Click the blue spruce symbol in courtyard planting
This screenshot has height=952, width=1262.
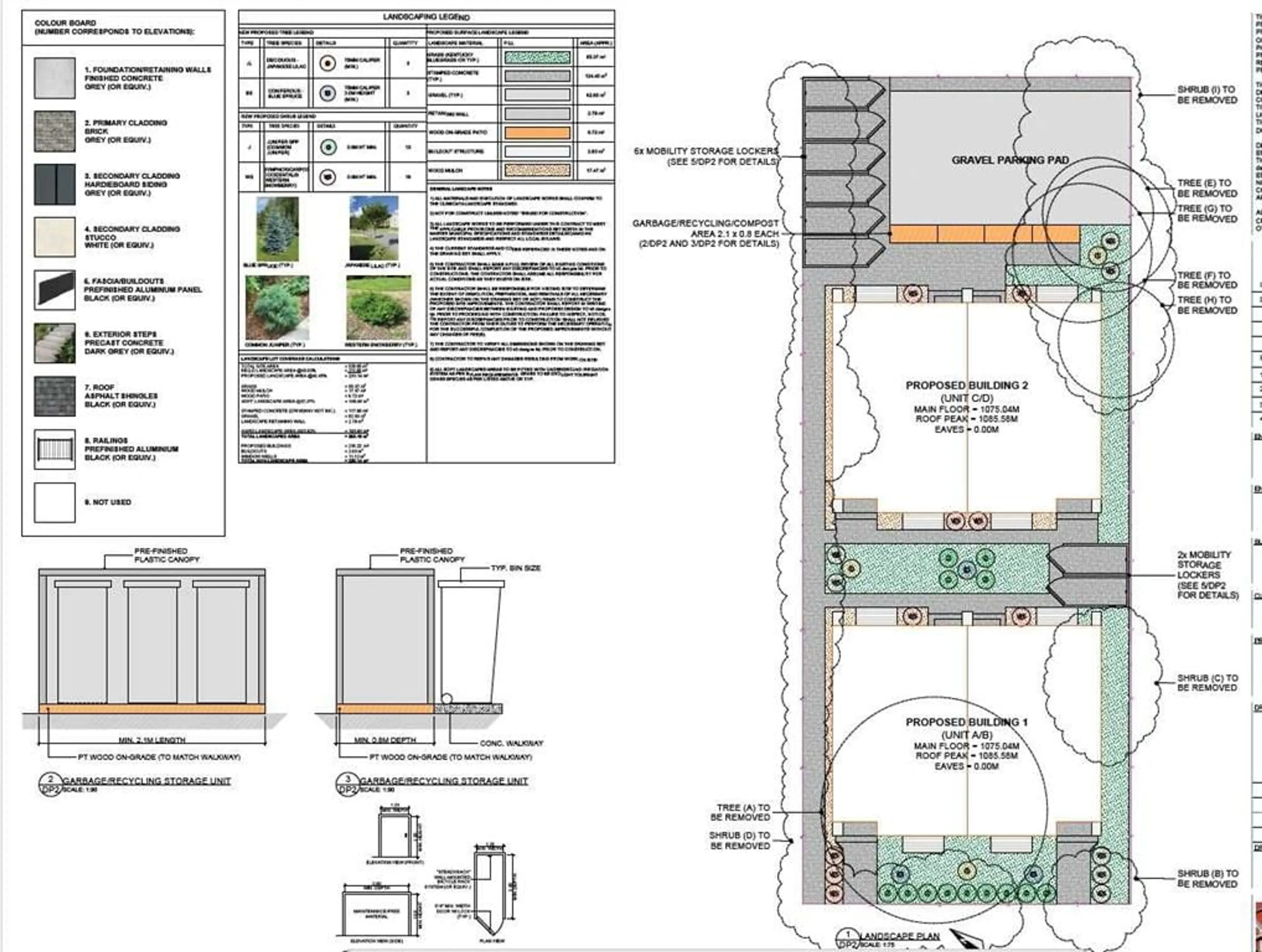point(966,569)
